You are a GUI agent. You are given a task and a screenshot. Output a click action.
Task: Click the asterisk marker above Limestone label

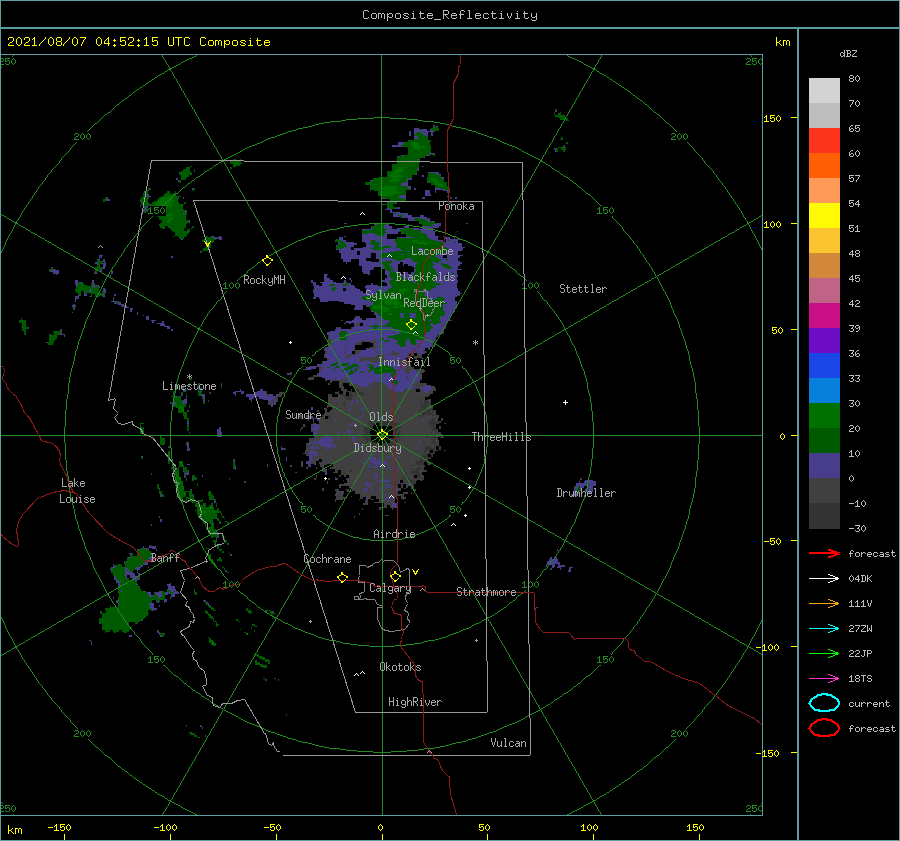[x=189, y=377]
